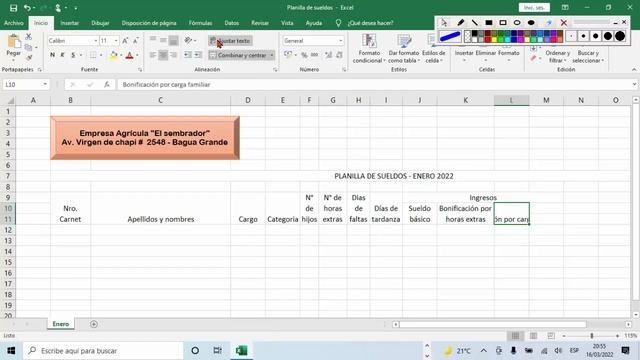The width and height of the screenshot is (640, 360).
Task: Increase font size with large A icon
Action: point(125,40)
